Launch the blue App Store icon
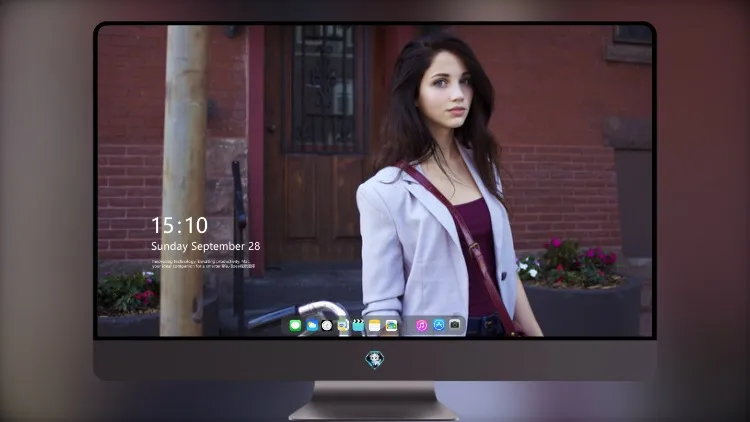The width and height of the screenshot is (750, 422). [x=439, y=325]
